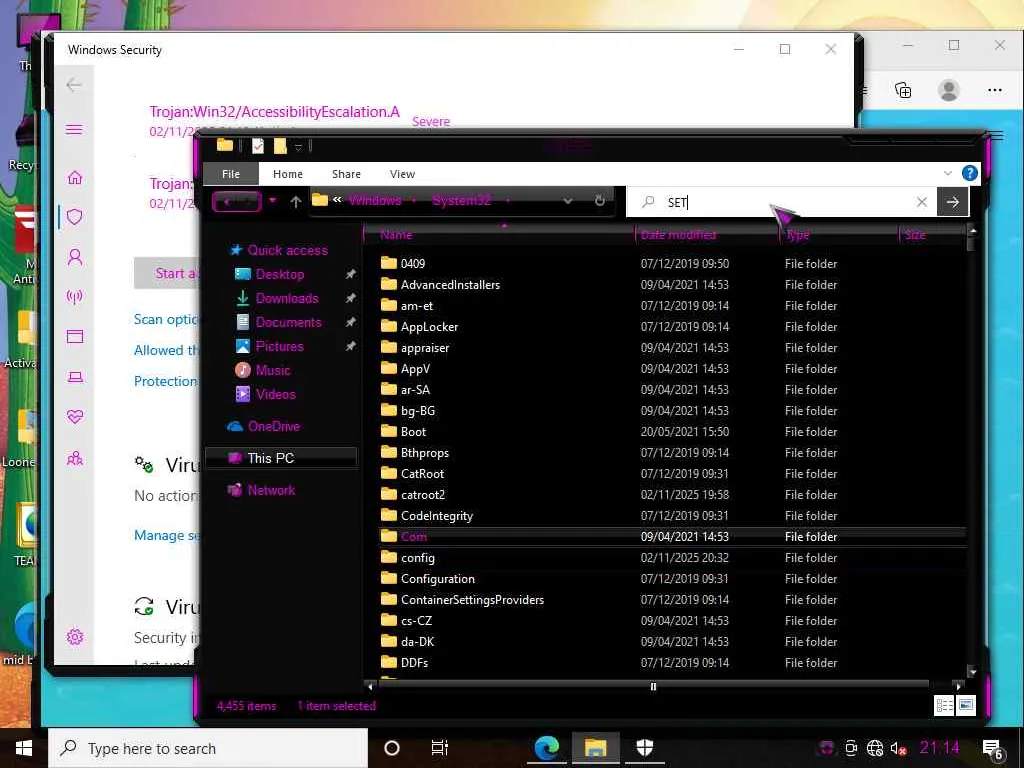Screen dimensions: 1024x768
Task: Click New folder icon in quick access toolbar
Action: (x=280, y=146)
